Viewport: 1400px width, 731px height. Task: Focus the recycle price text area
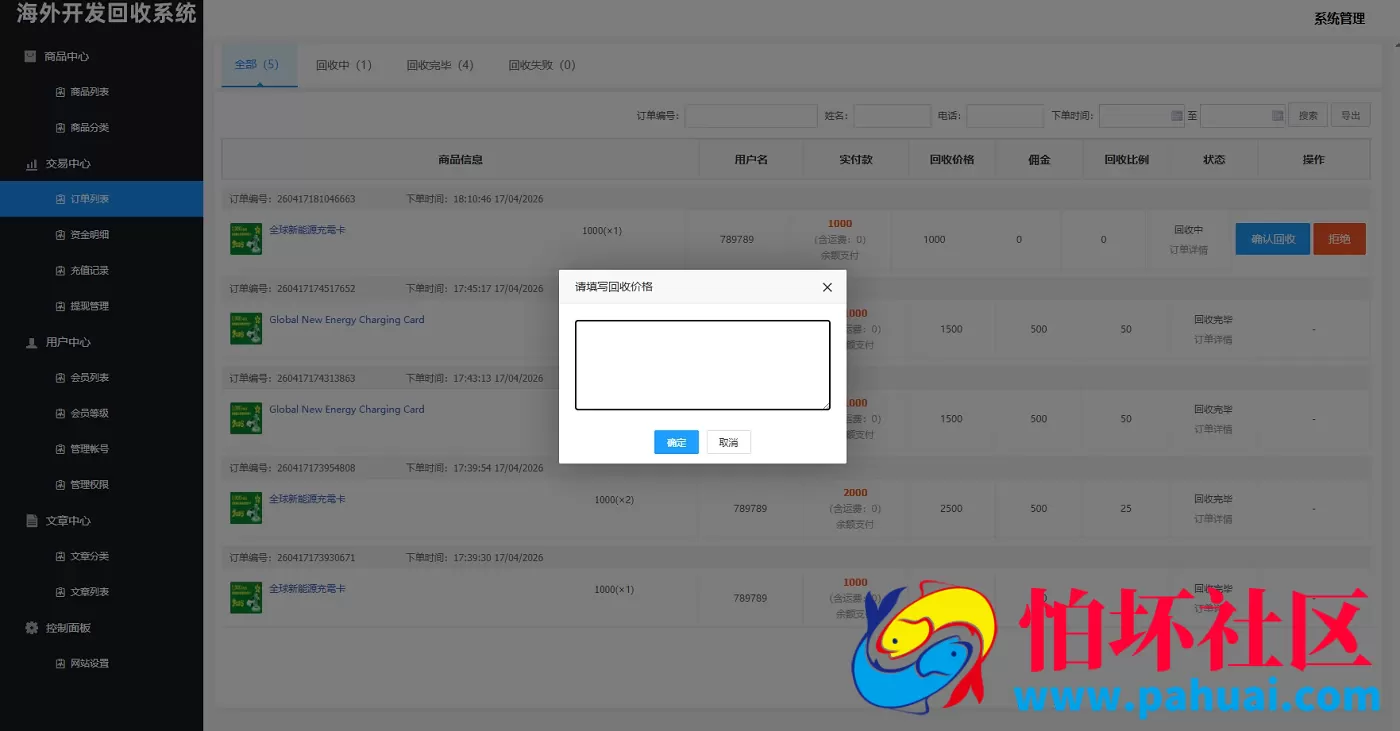pyautogui.click(x=703, y=365)
